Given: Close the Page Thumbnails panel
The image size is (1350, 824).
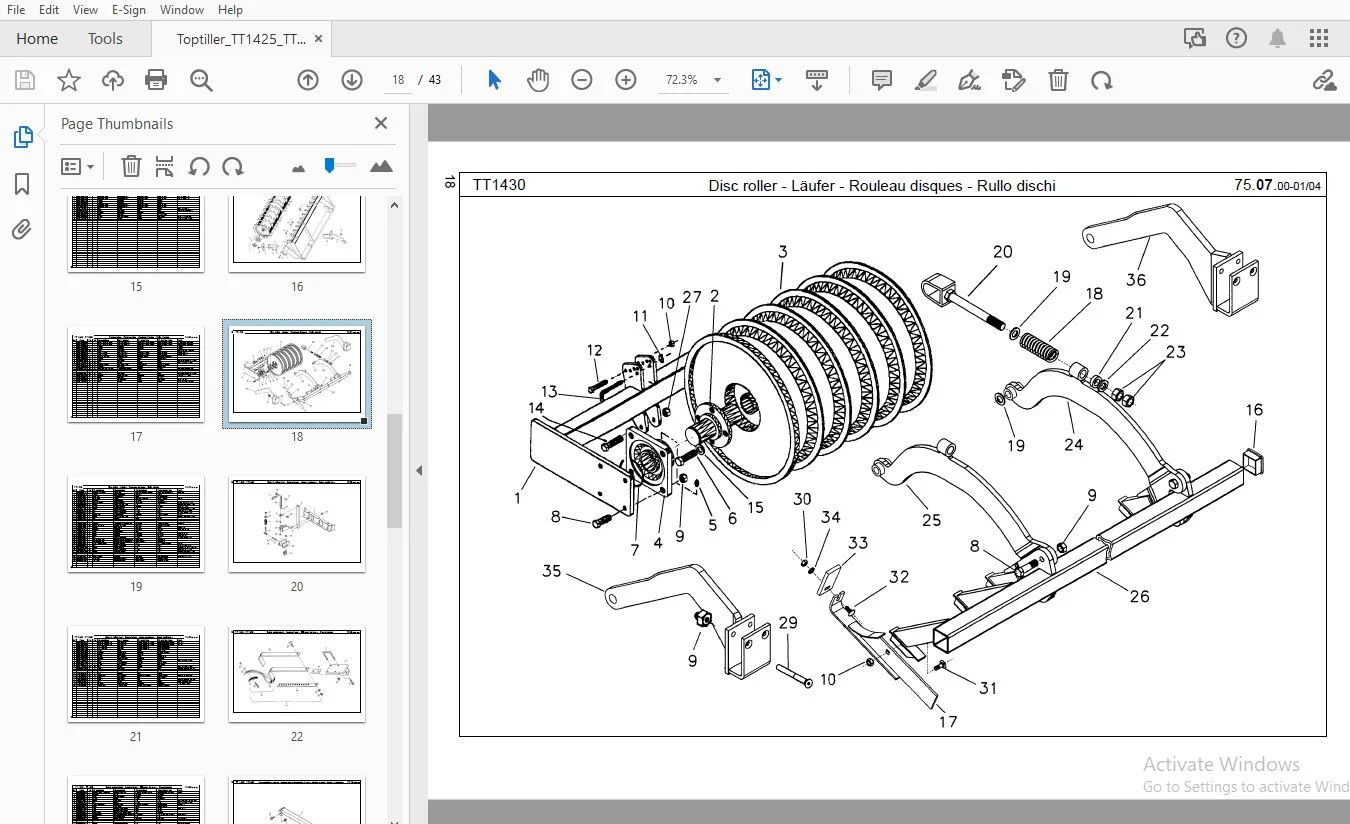Looking at the screenshot, I should click(x=381, y=123).
